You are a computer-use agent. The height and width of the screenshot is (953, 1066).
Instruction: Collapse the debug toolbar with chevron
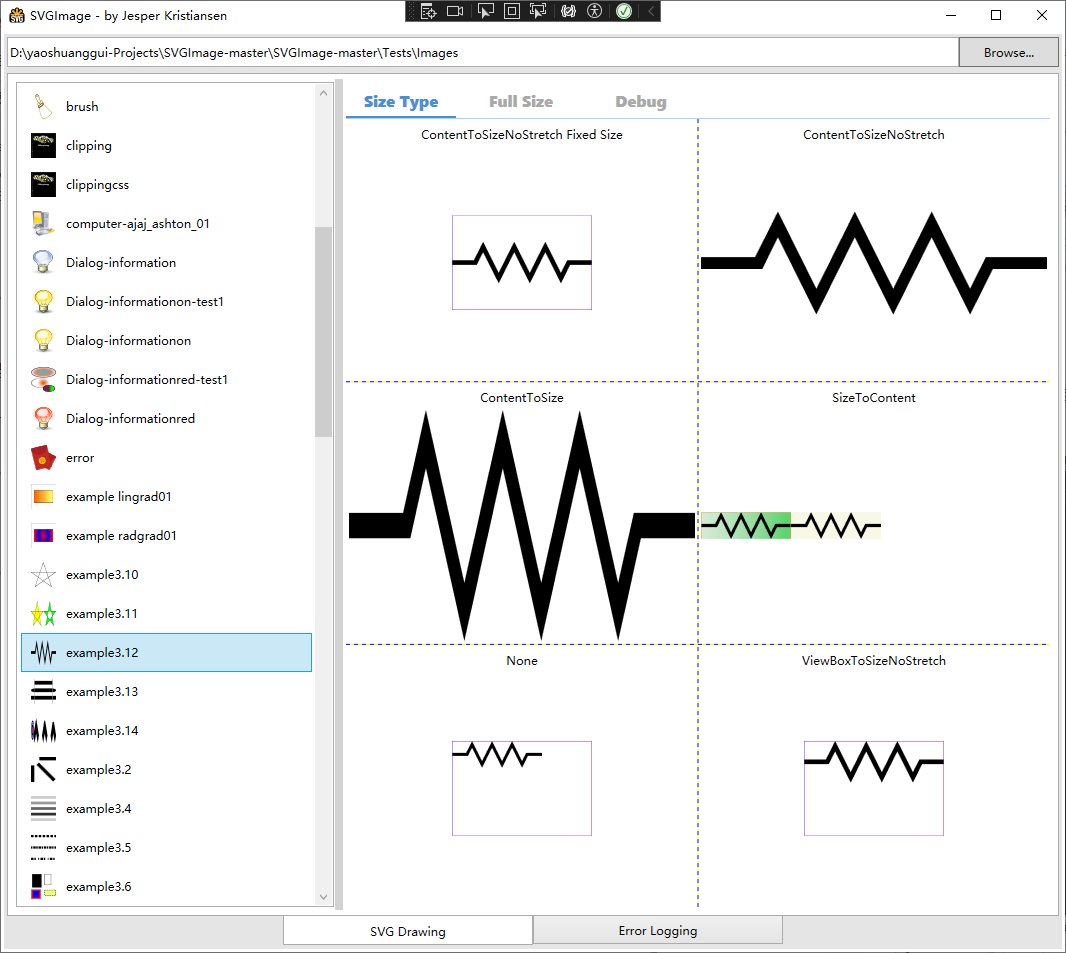(x=651, y=11)
